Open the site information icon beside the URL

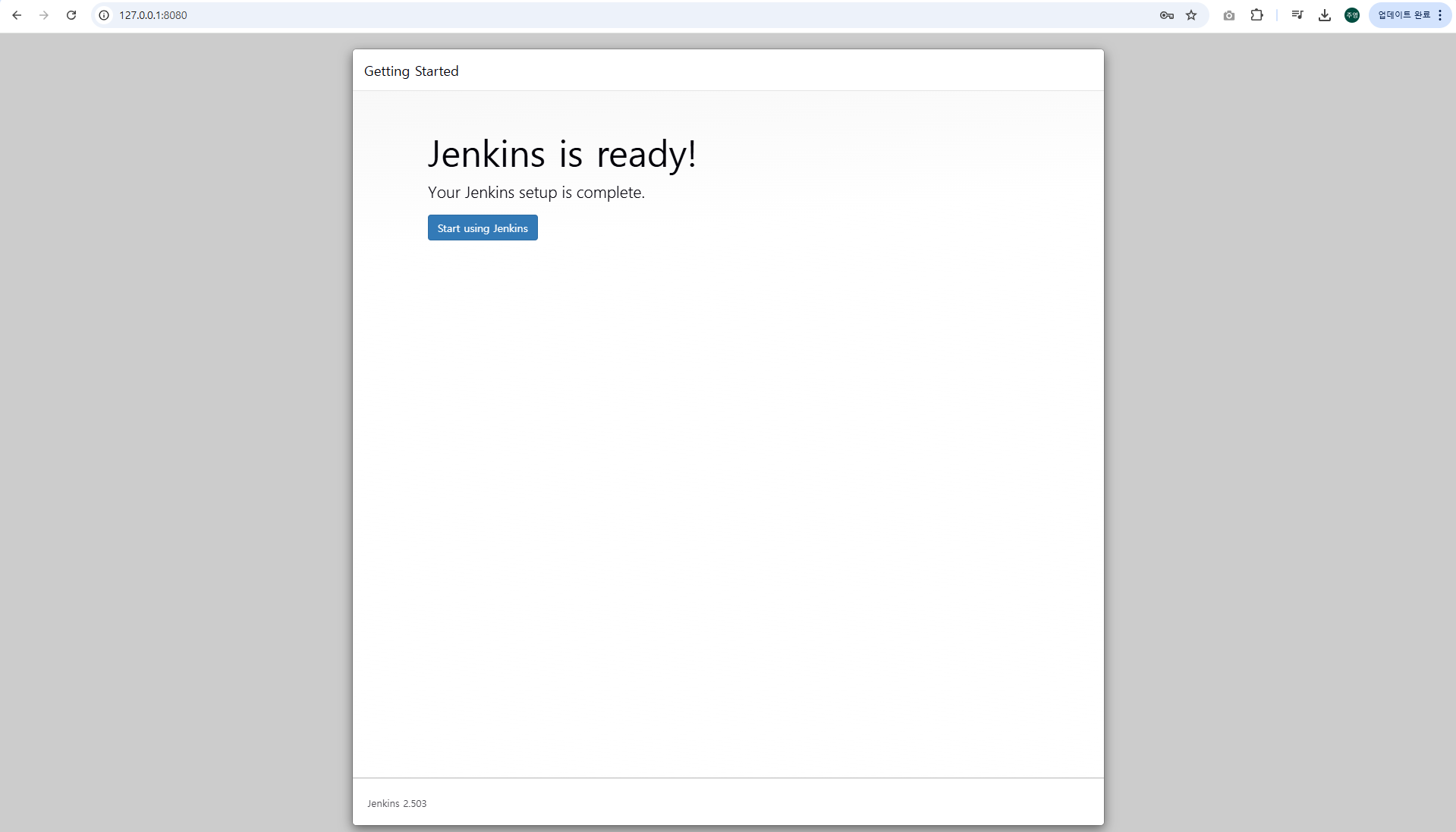pyautogui.click(x=104, y=15)
